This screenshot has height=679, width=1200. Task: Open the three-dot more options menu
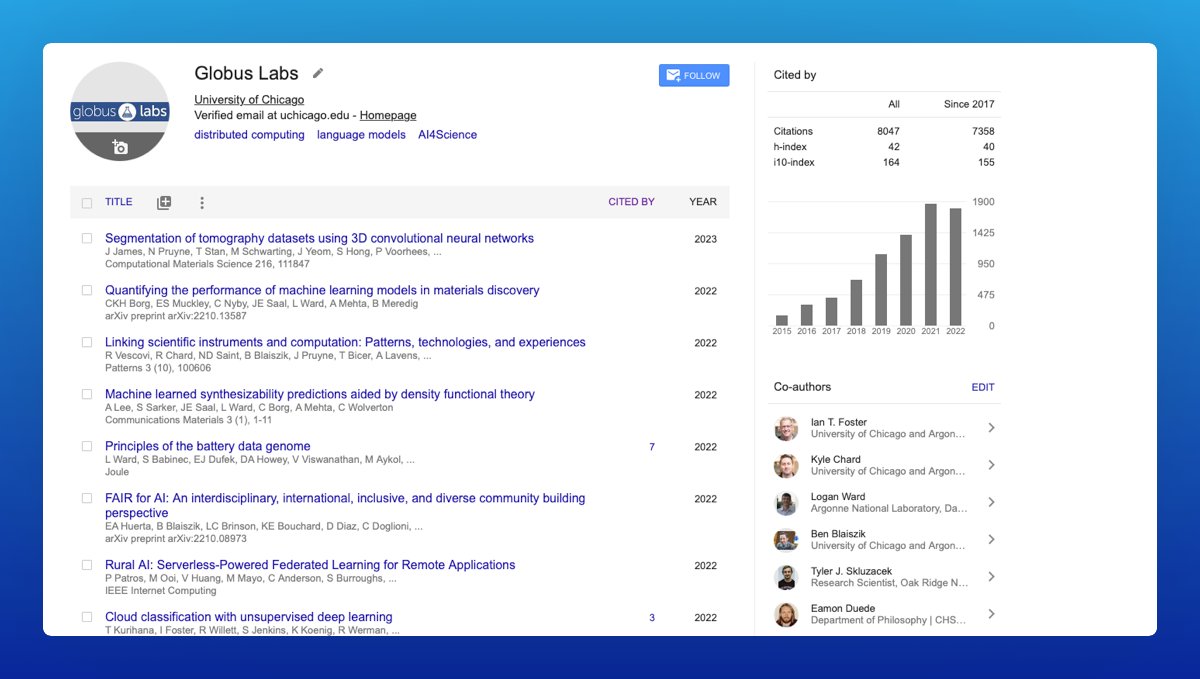(201, 202)
